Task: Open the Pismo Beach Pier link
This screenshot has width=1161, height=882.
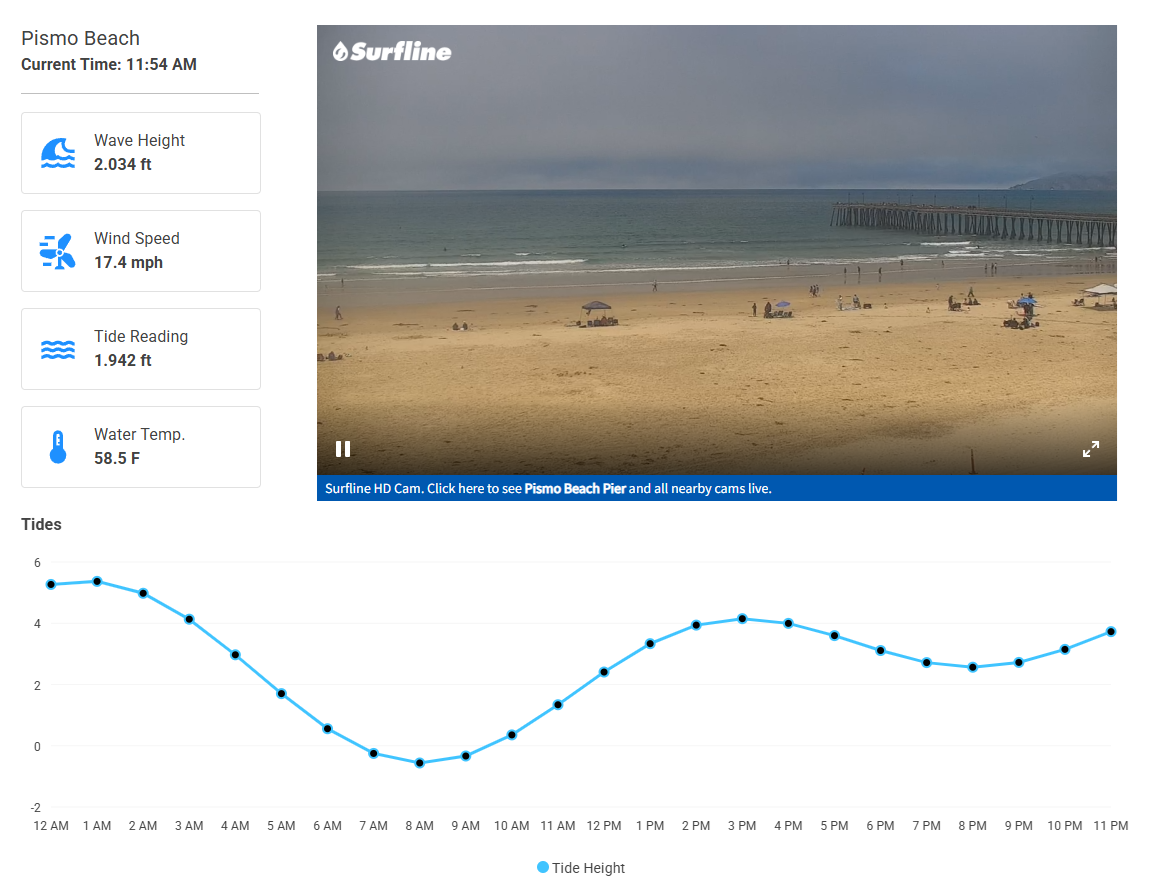Action: pos(575,489)
